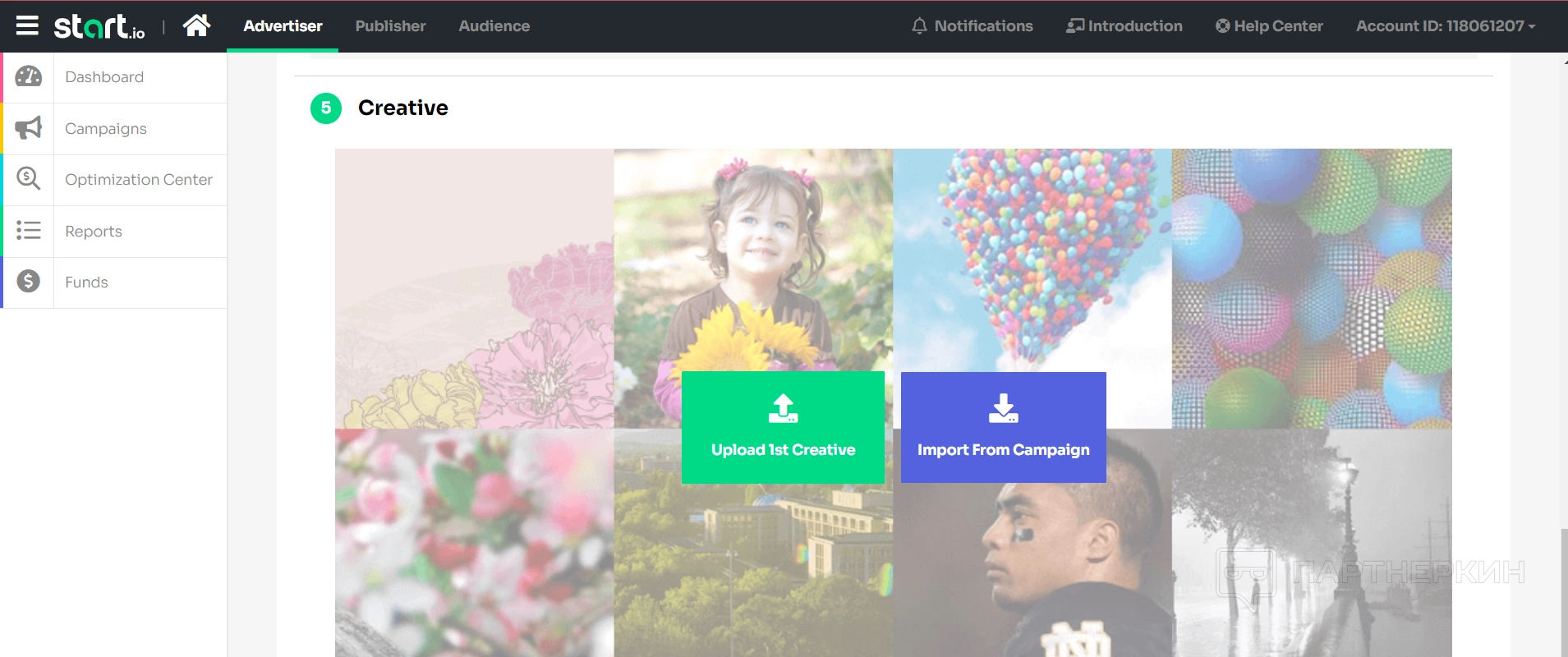Click Upload 1st Creative button

coord(783,427)
